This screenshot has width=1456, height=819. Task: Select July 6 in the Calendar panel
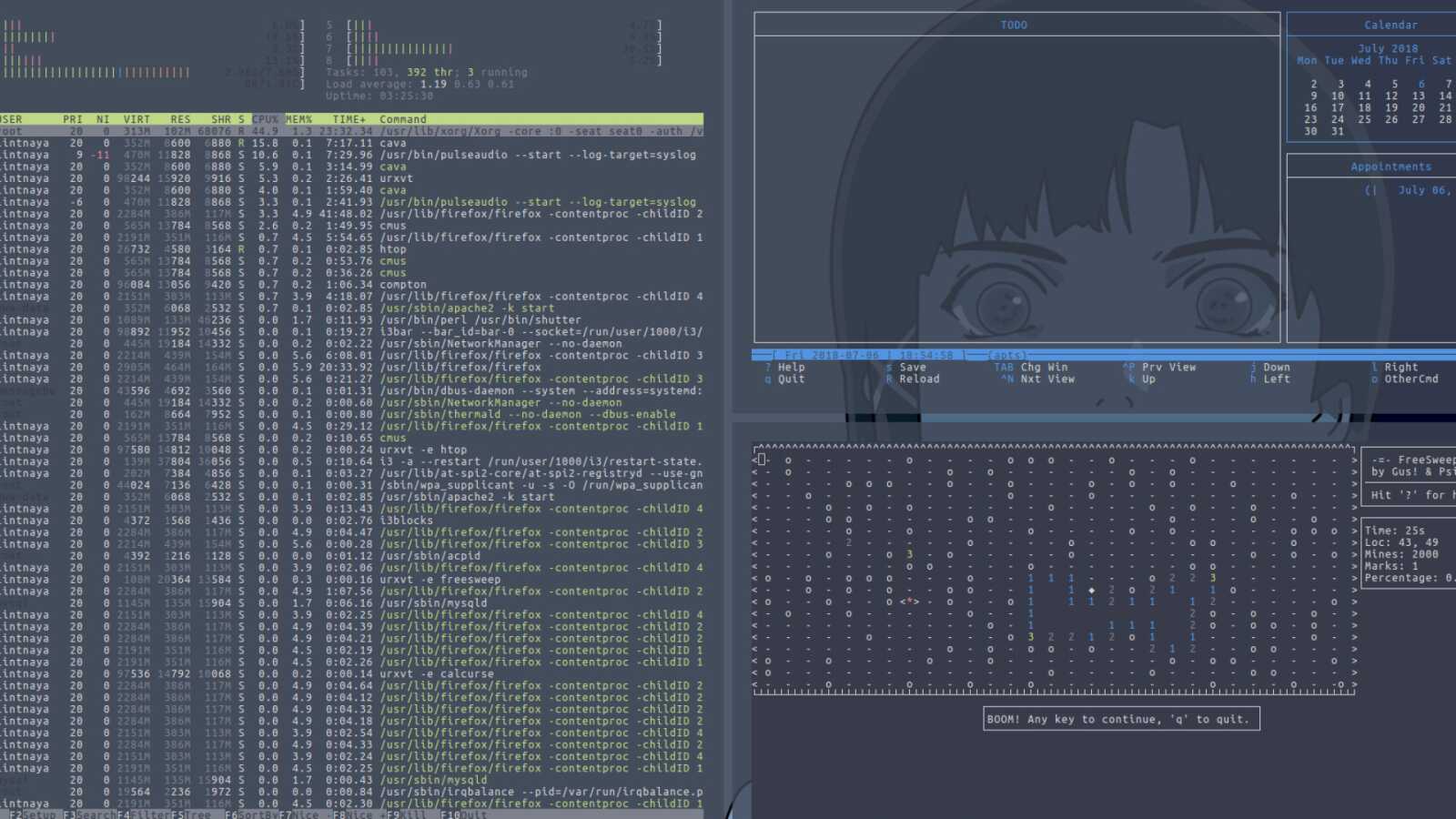(x=1421, y=84)
